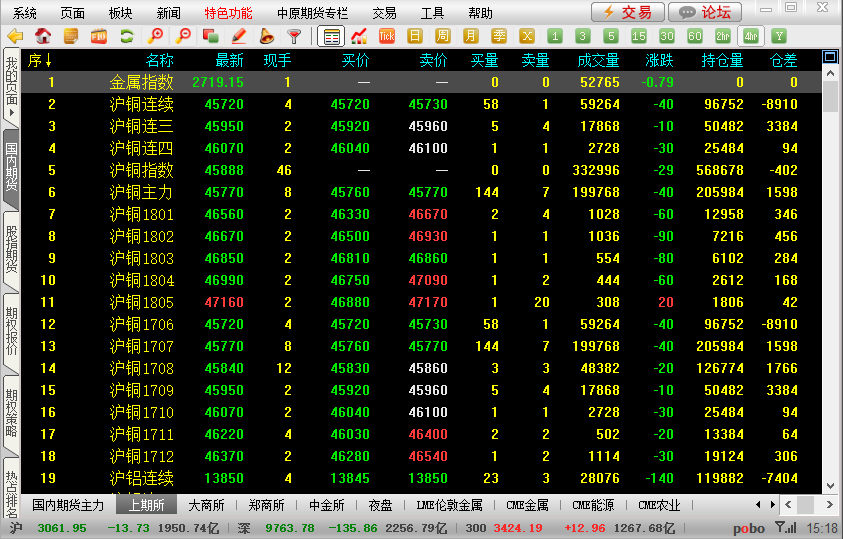The height and width of the screenshot is (539, 843).
Task: Select 2hr period icon
Action: [723, 37]
